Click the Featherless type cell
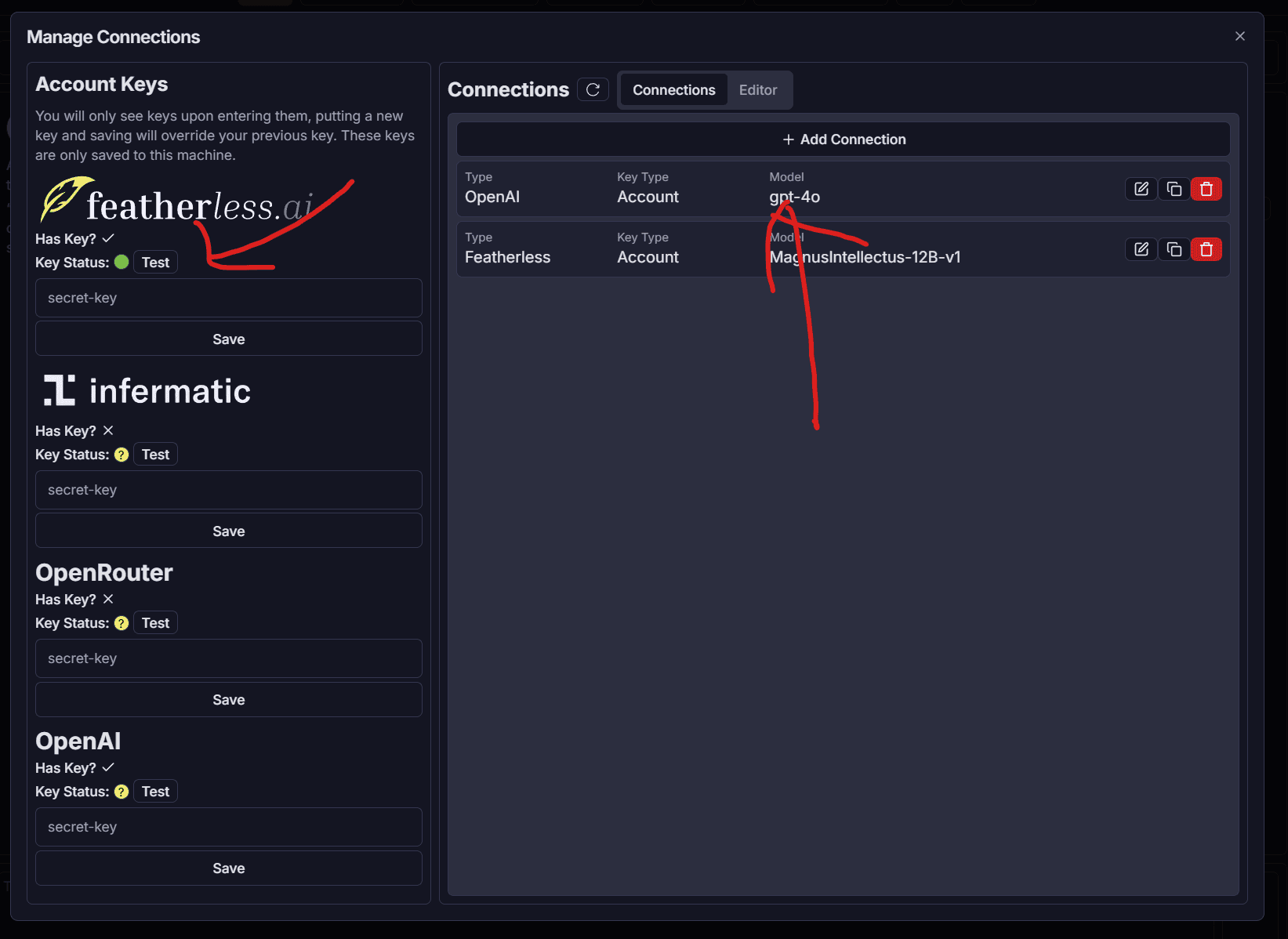This screenshot has width=1288, height=939. (508, 257)
